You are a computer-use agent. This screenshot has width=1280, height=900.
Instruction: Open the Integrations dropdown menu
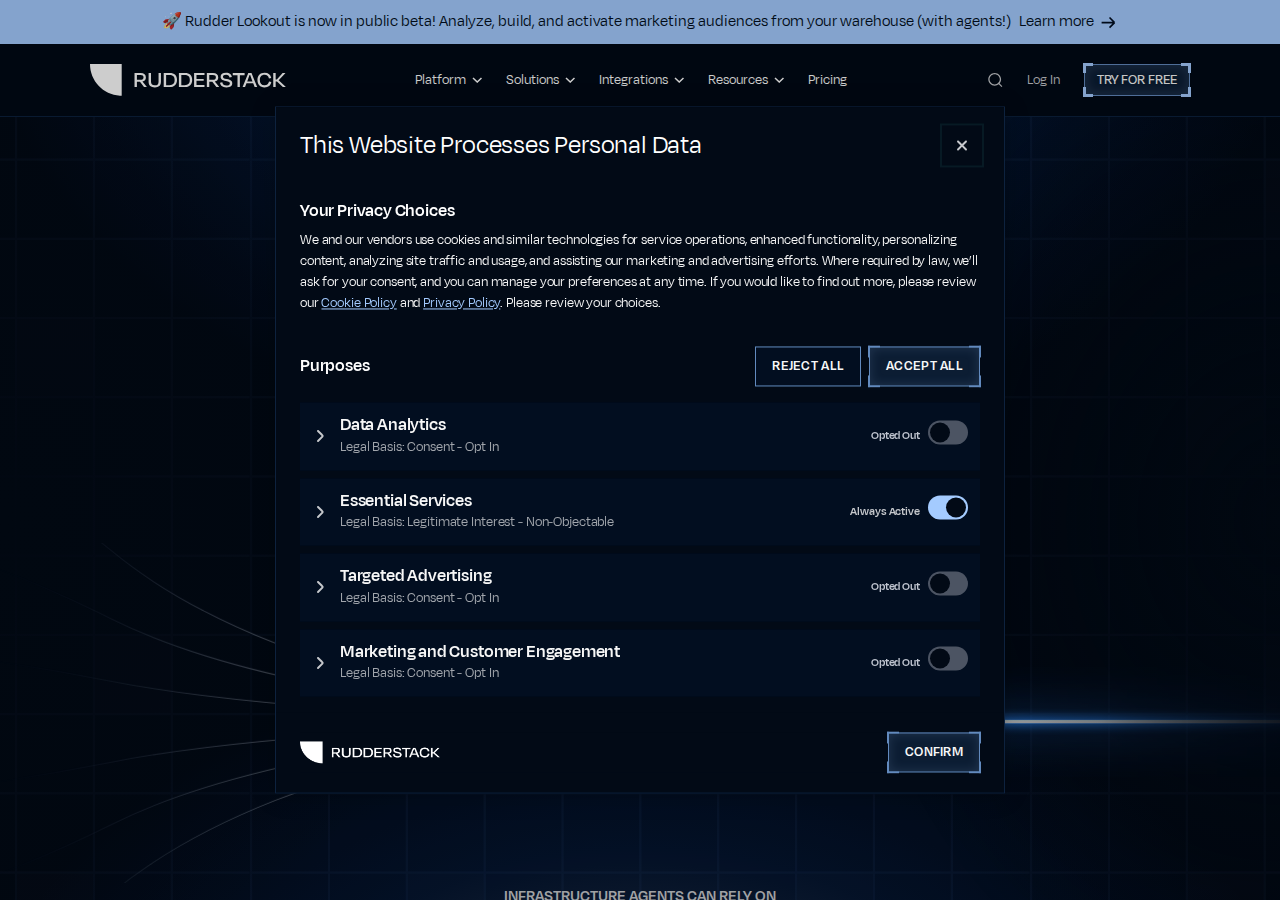(x=641, y=80)
